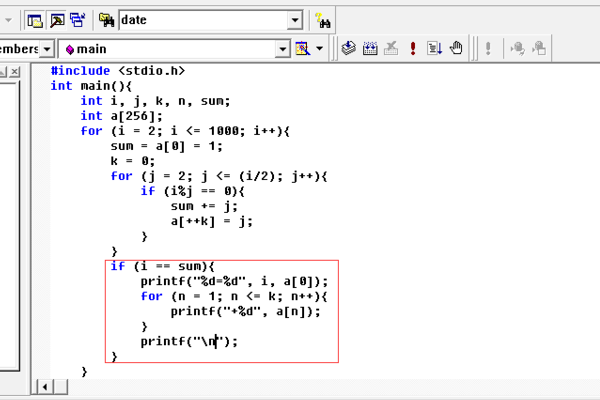600x400 pixels.
Task: Open the main function combo dropdown arrow
Action: (282, 49)
